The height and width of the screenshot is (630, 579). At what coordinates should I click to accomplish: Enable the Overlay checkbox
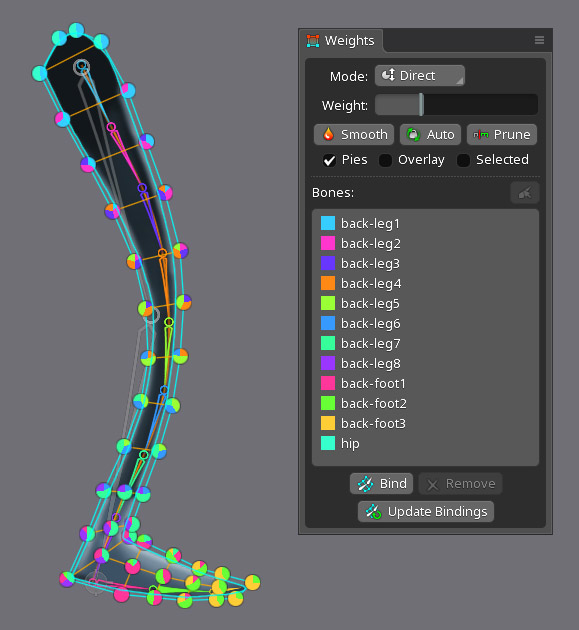[x=385, y=160]
